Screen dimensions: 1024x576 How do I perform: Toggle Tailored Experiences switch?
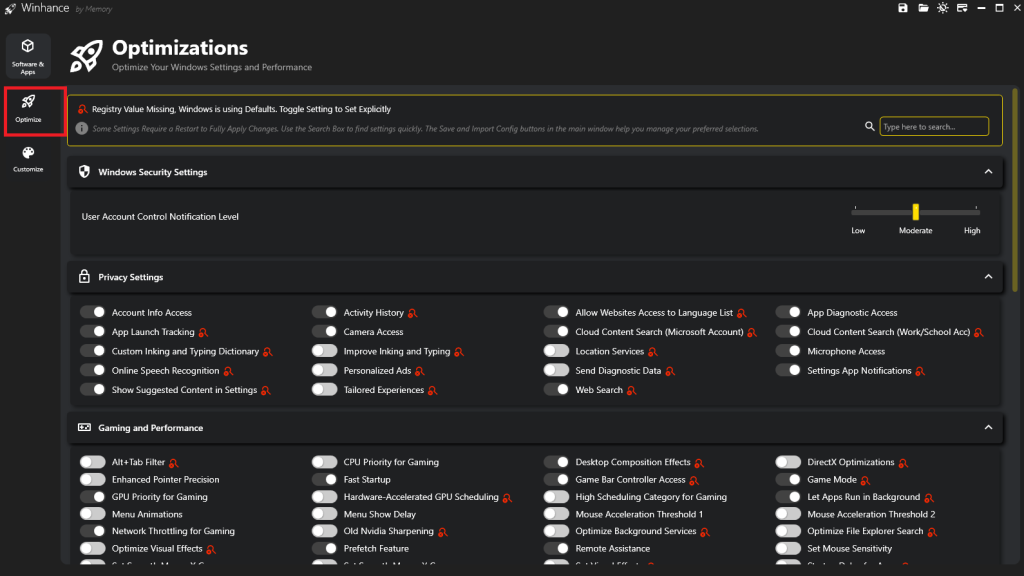pyautogui.click(x=325, y=389)
